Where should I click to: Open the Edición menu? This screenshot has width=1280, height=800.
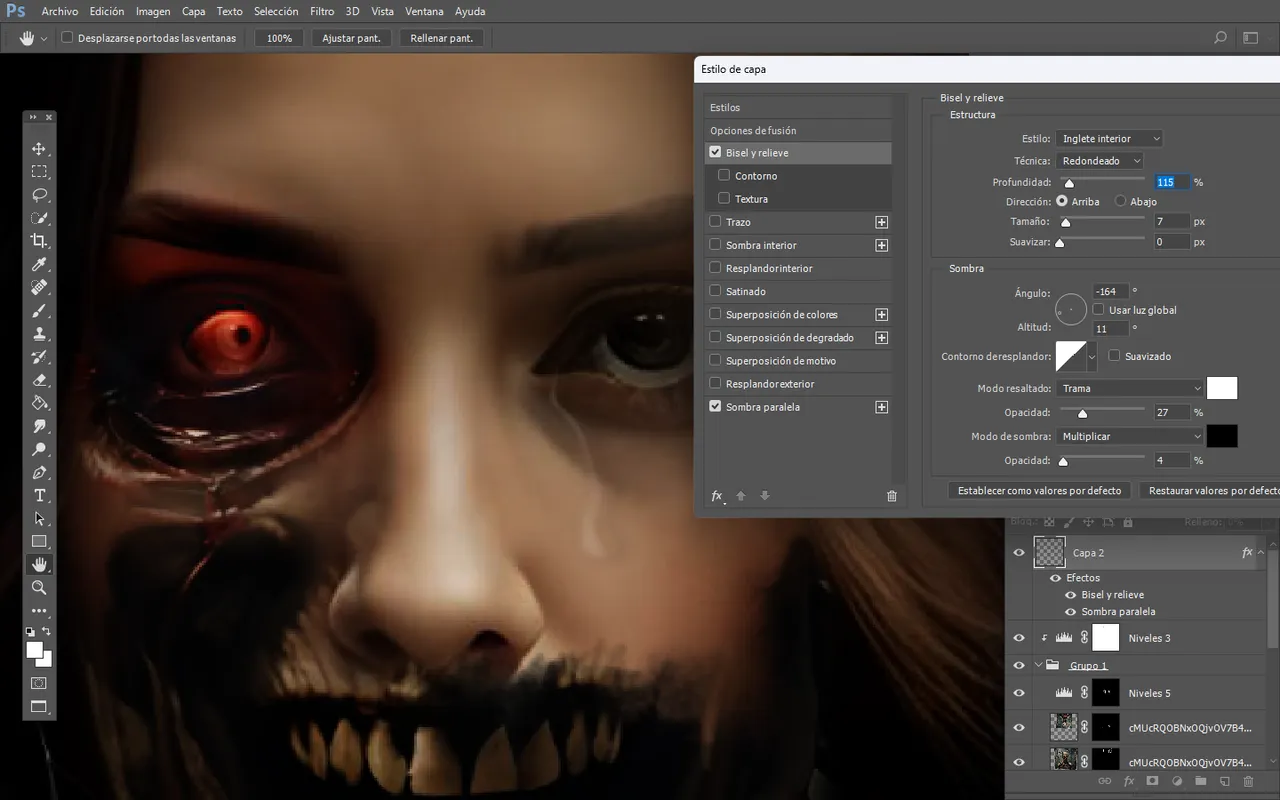[x=107, y=11]
